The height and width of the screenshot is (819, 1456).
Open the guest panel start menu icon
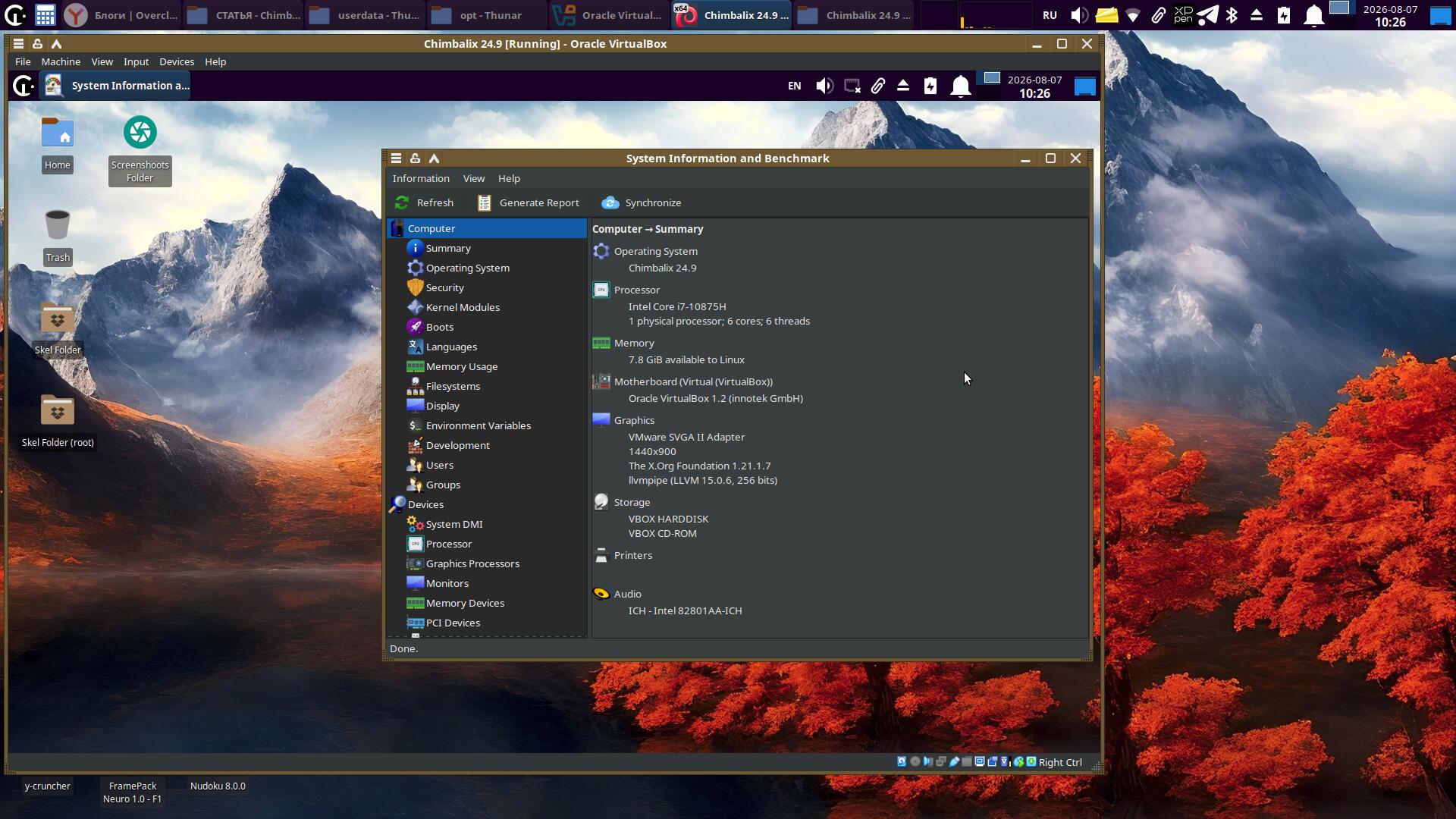(24, 86)
